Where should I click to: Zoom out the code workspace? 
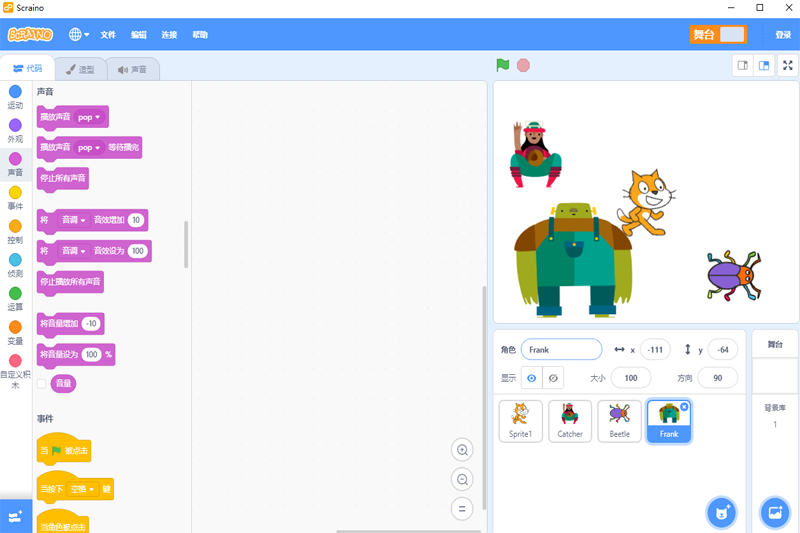[462, 479]
